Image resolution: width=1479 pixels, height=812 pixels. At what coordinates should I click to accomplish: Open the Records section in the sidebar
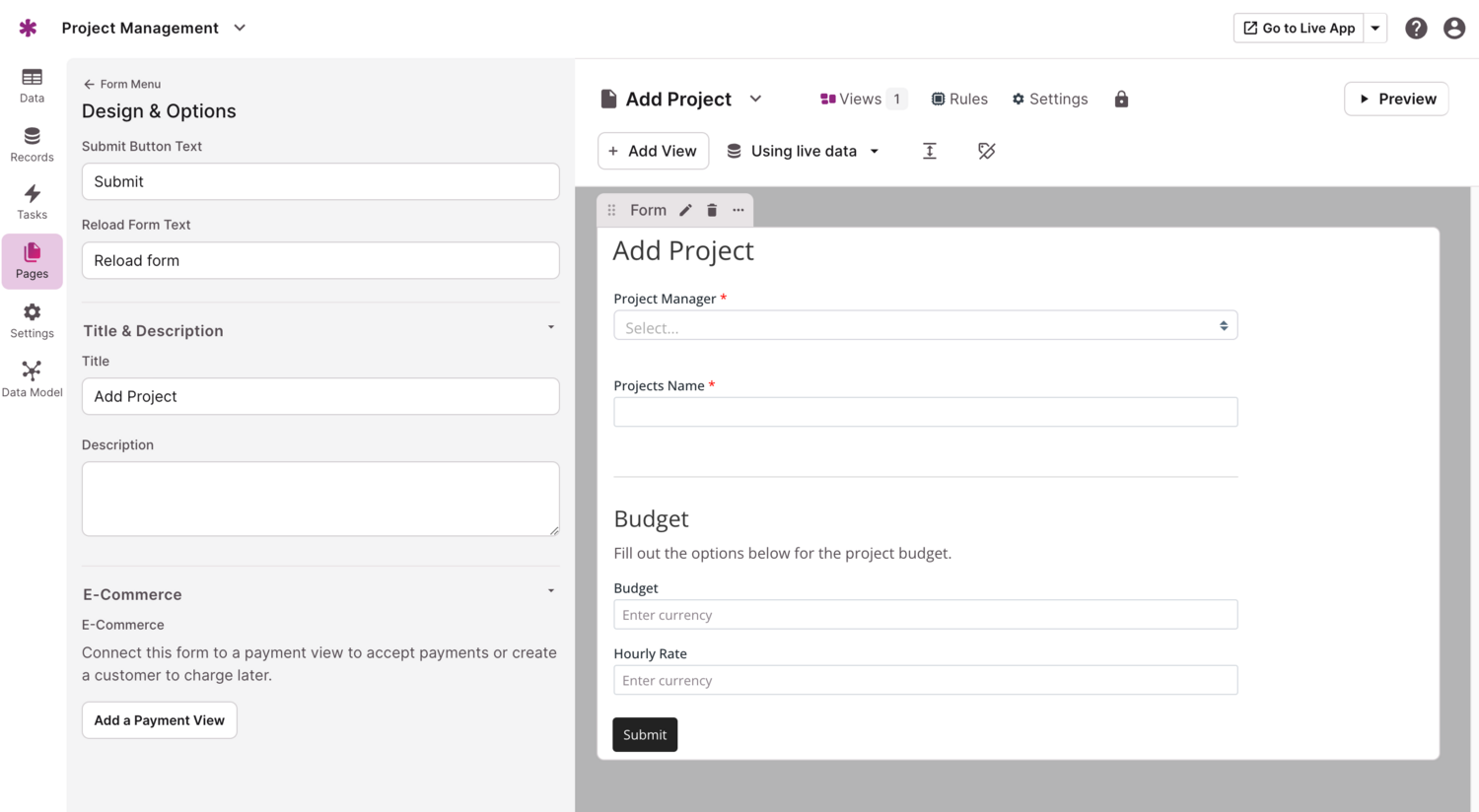point(32,144)
